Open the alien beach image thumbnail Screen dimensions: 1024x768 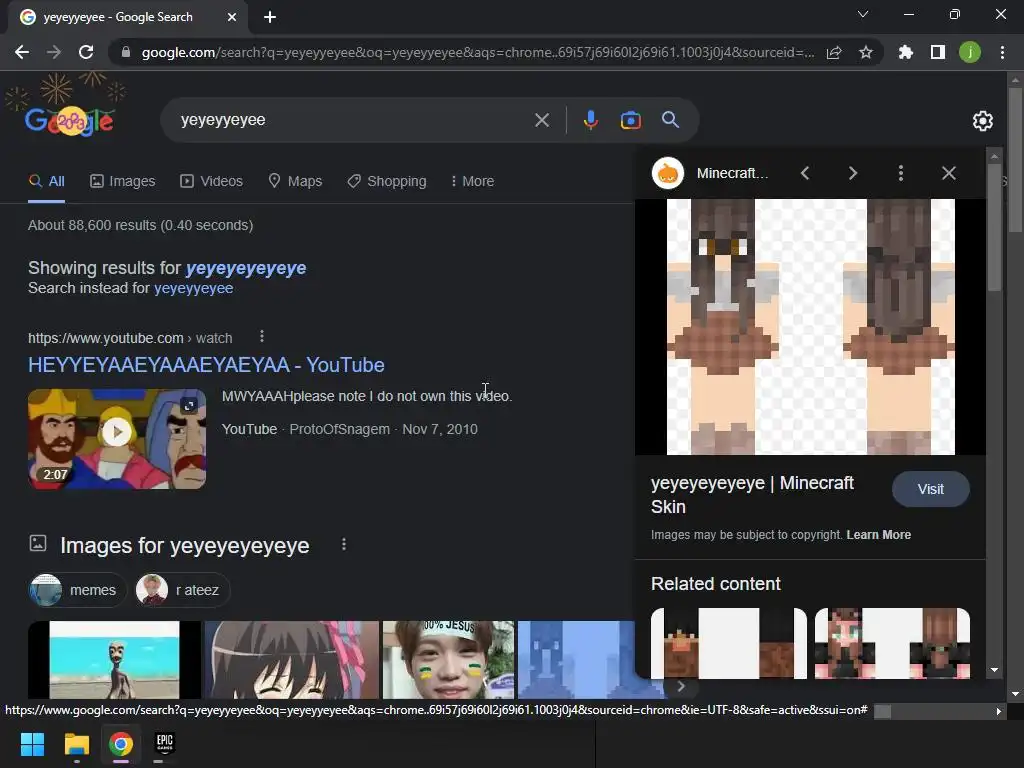click(x=114, y=660)
